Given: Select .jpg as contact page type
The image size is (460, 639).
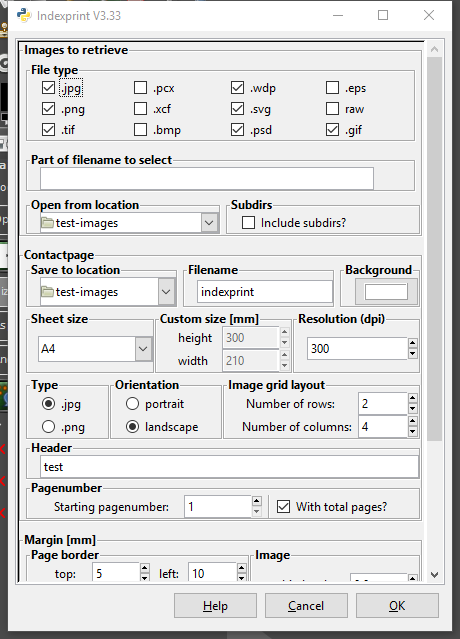Looking at the screenshot, I should 48,404.
